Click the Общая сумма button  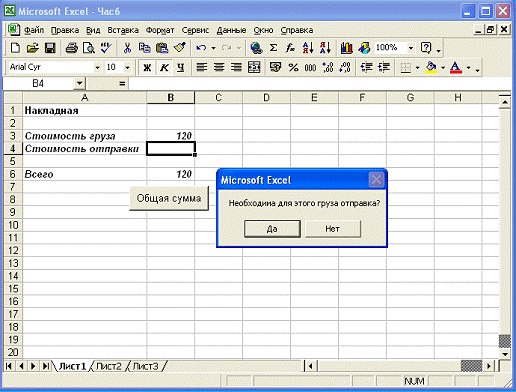pos(169,198)
